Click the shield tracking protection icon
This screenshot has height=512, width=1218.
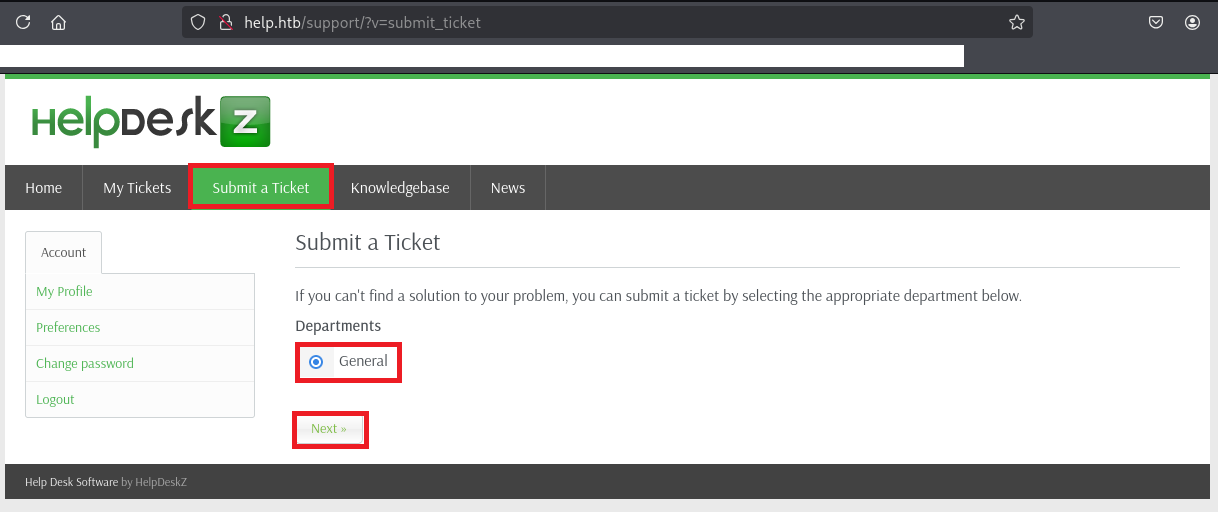coord(198,22)
